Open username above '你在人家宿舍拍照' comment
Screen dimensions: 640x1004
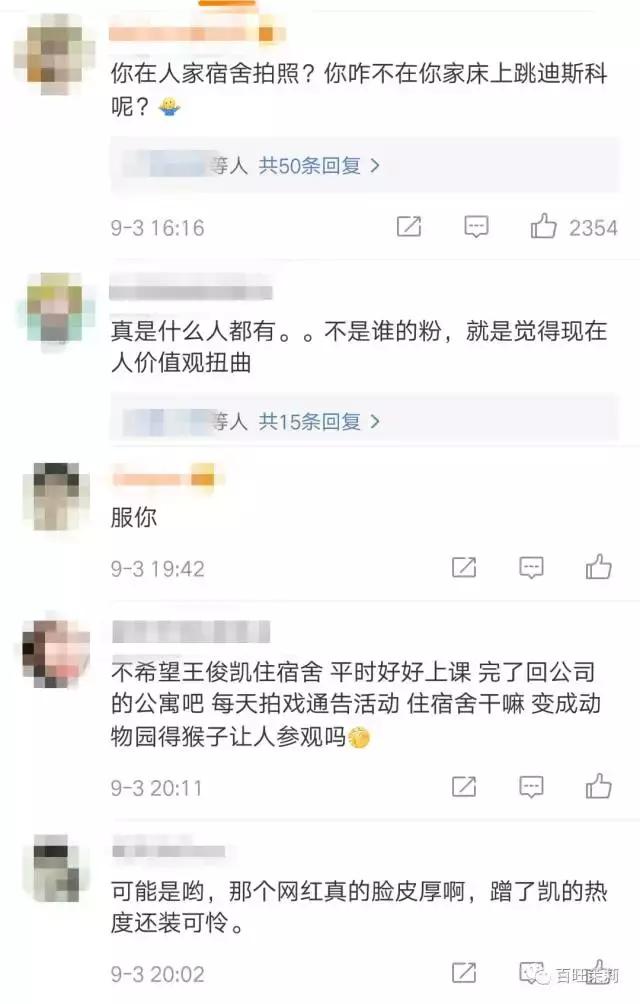[x=196, y=33]
